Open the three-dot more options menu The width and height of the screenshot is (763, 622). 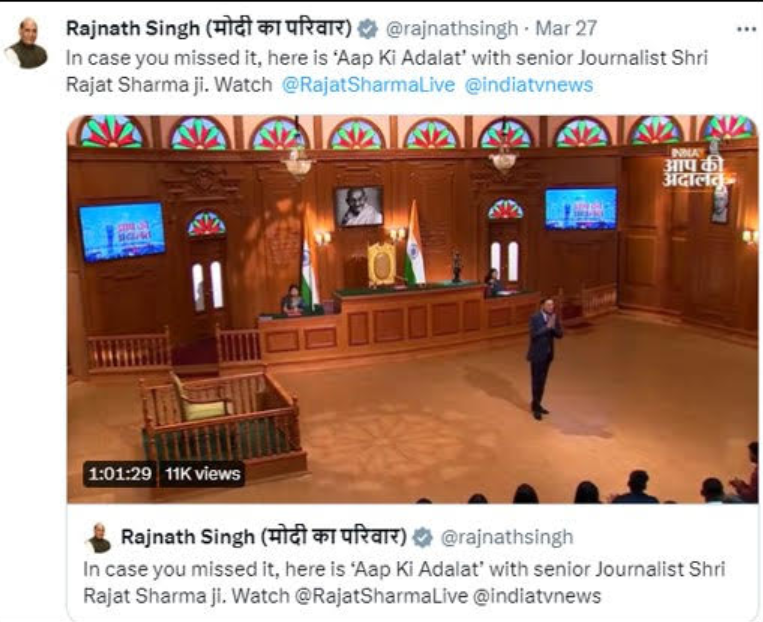point(746,29)
